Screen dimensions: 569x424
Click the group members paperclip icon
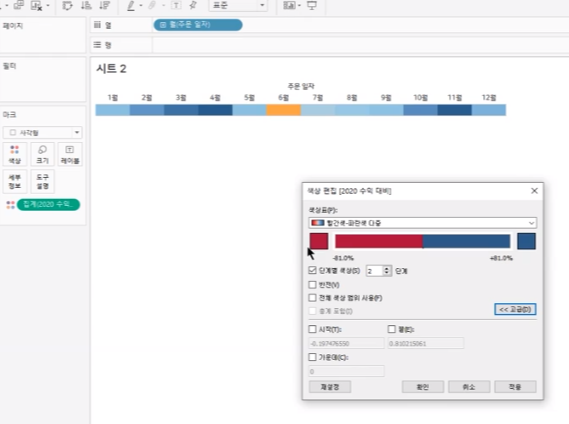[x=152, y=5]
